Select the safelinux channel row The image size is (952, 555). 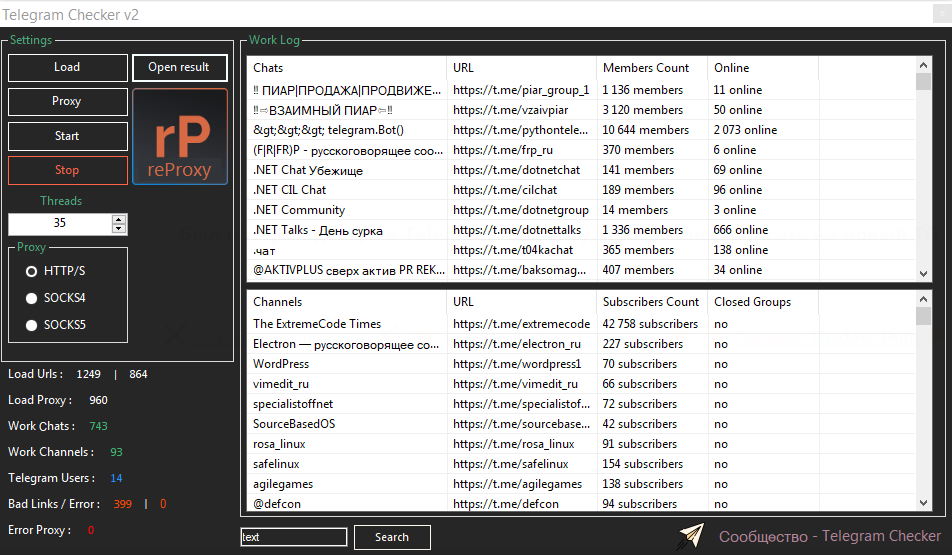pos(581,465)
